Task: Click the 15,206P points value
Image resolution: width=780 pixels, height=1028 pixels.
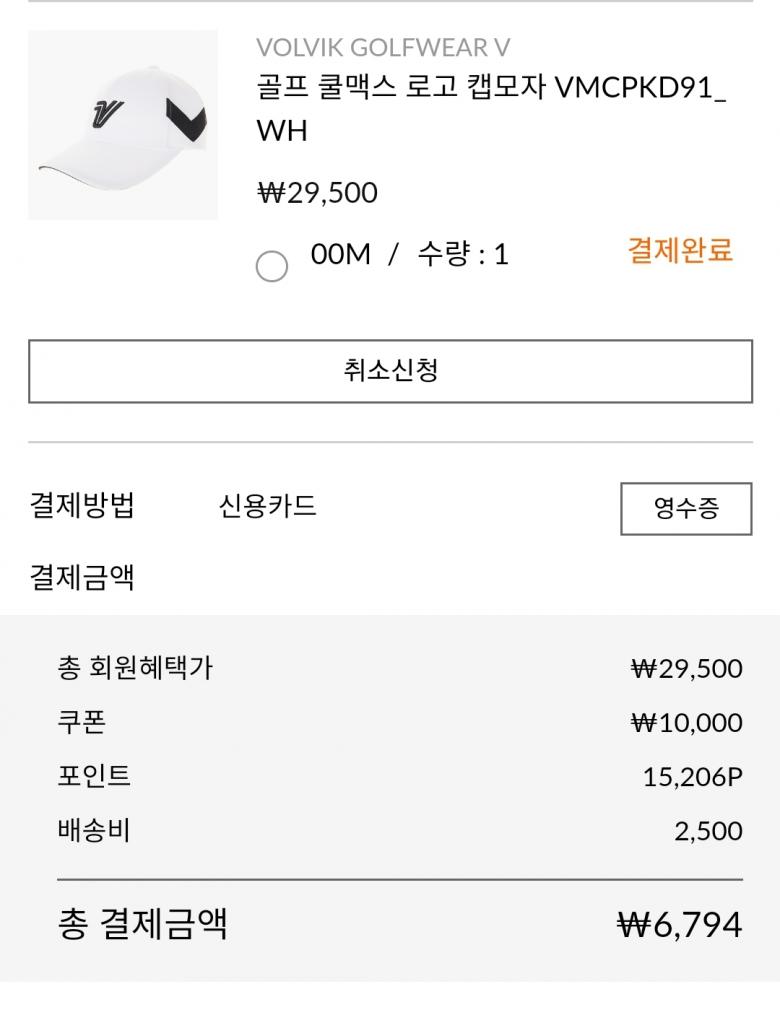Action: tap(692, 777)
